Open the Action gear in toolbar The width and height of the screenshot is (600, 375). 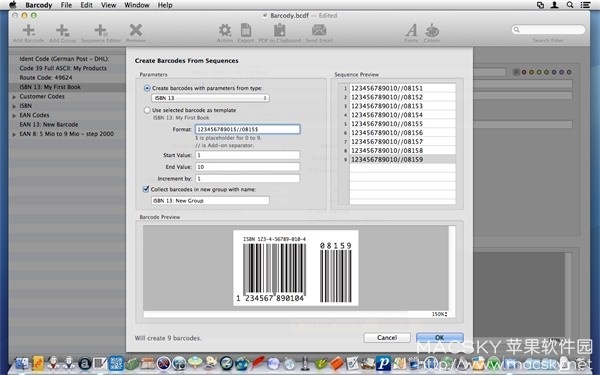(225, 30)
